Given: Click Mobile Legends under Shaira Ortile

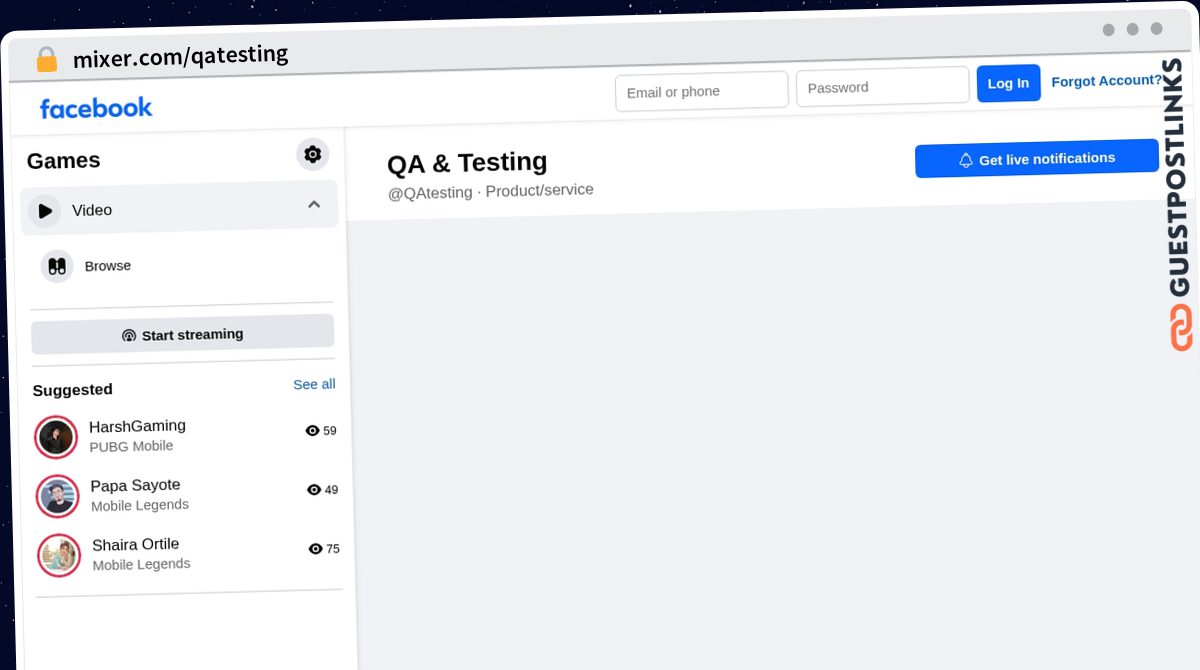Looking at the screenshot, I should 141,564.
